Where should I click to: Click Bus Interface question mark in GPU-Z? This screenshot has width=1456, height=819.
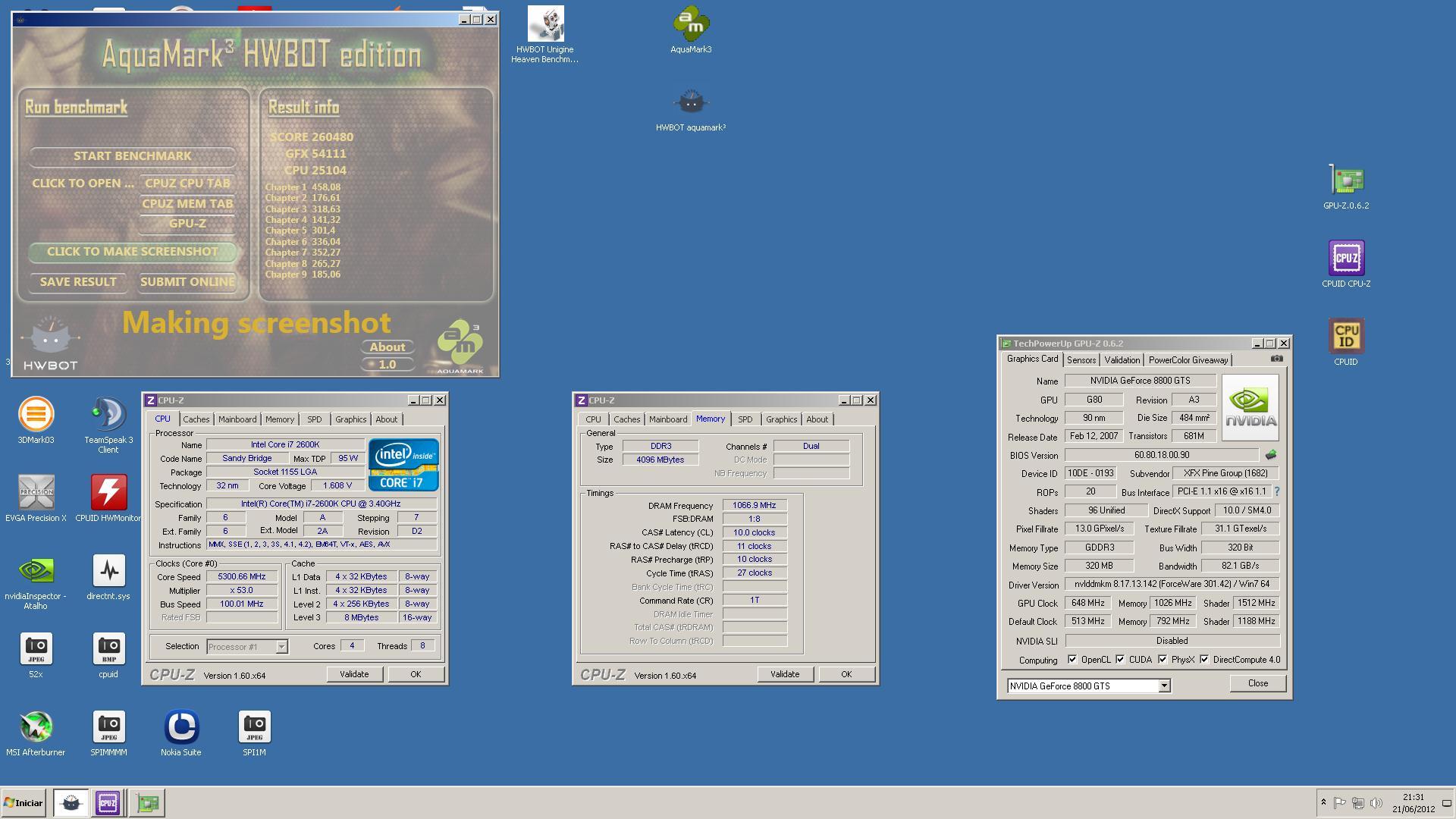[1277, 491]
